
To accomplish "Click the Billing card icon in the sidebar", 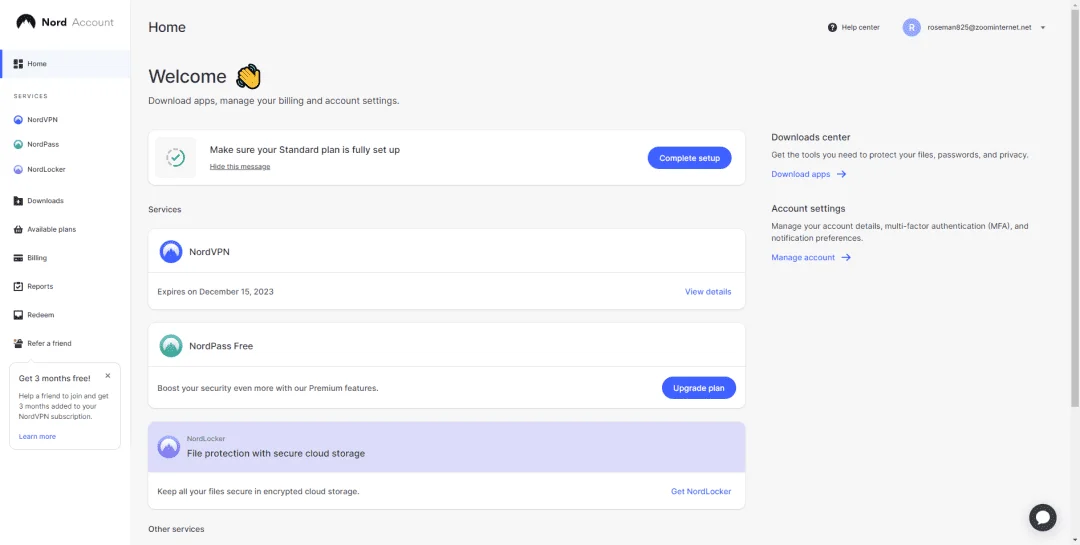I will pos(19,258).
